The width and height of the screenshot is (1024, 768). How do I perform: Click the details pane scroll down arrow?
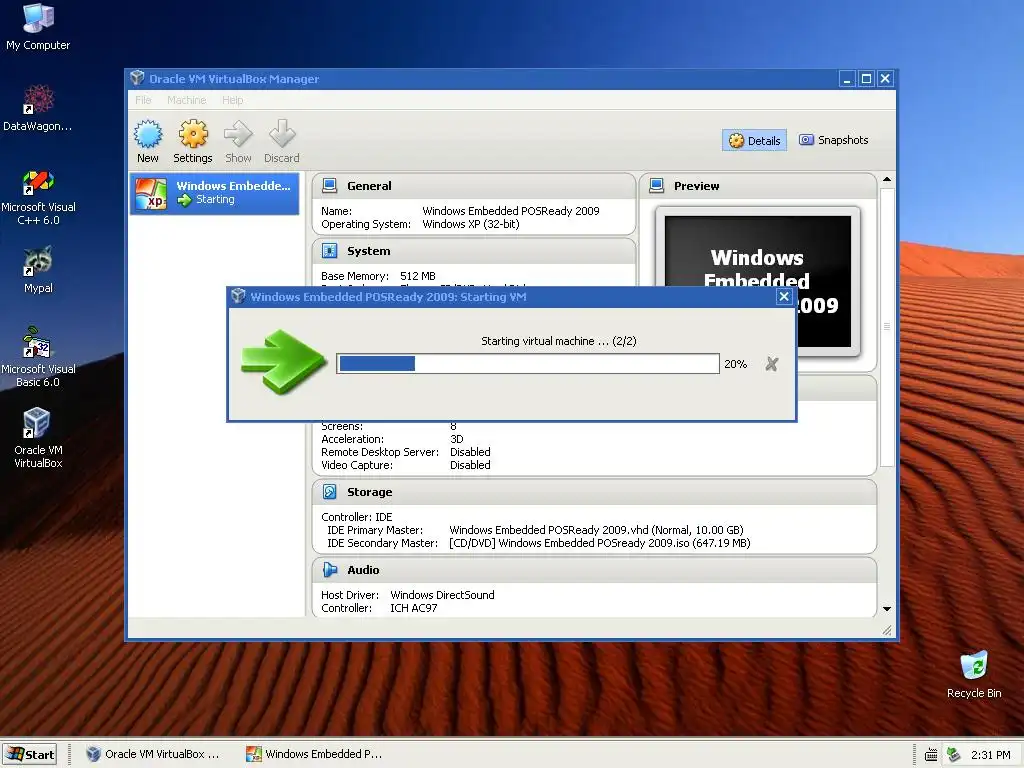[887, 609]
